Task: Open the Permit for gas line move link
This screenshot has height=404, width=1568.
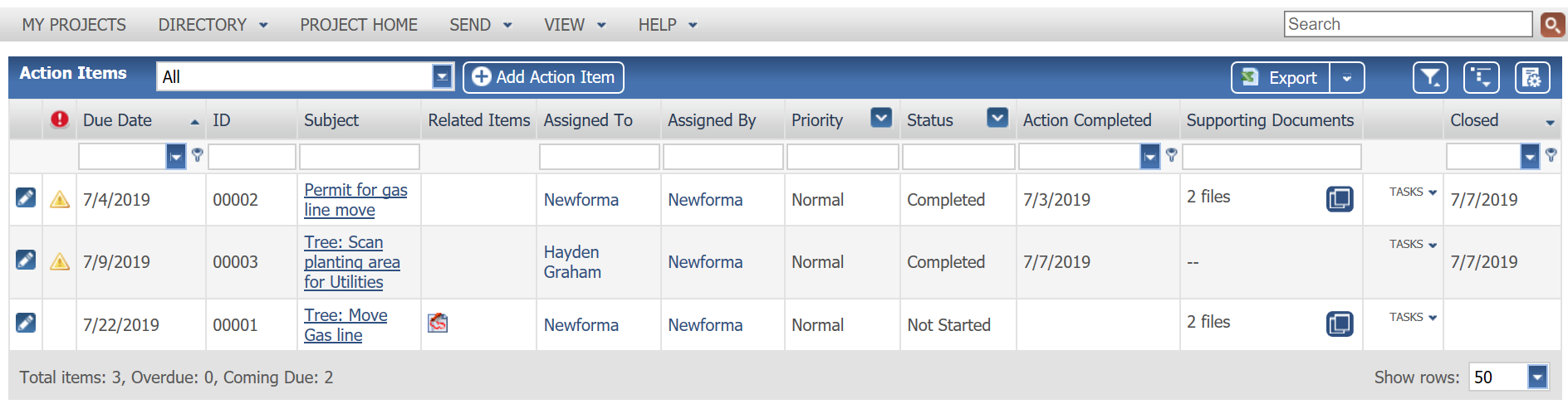Action: coord(355,200)
